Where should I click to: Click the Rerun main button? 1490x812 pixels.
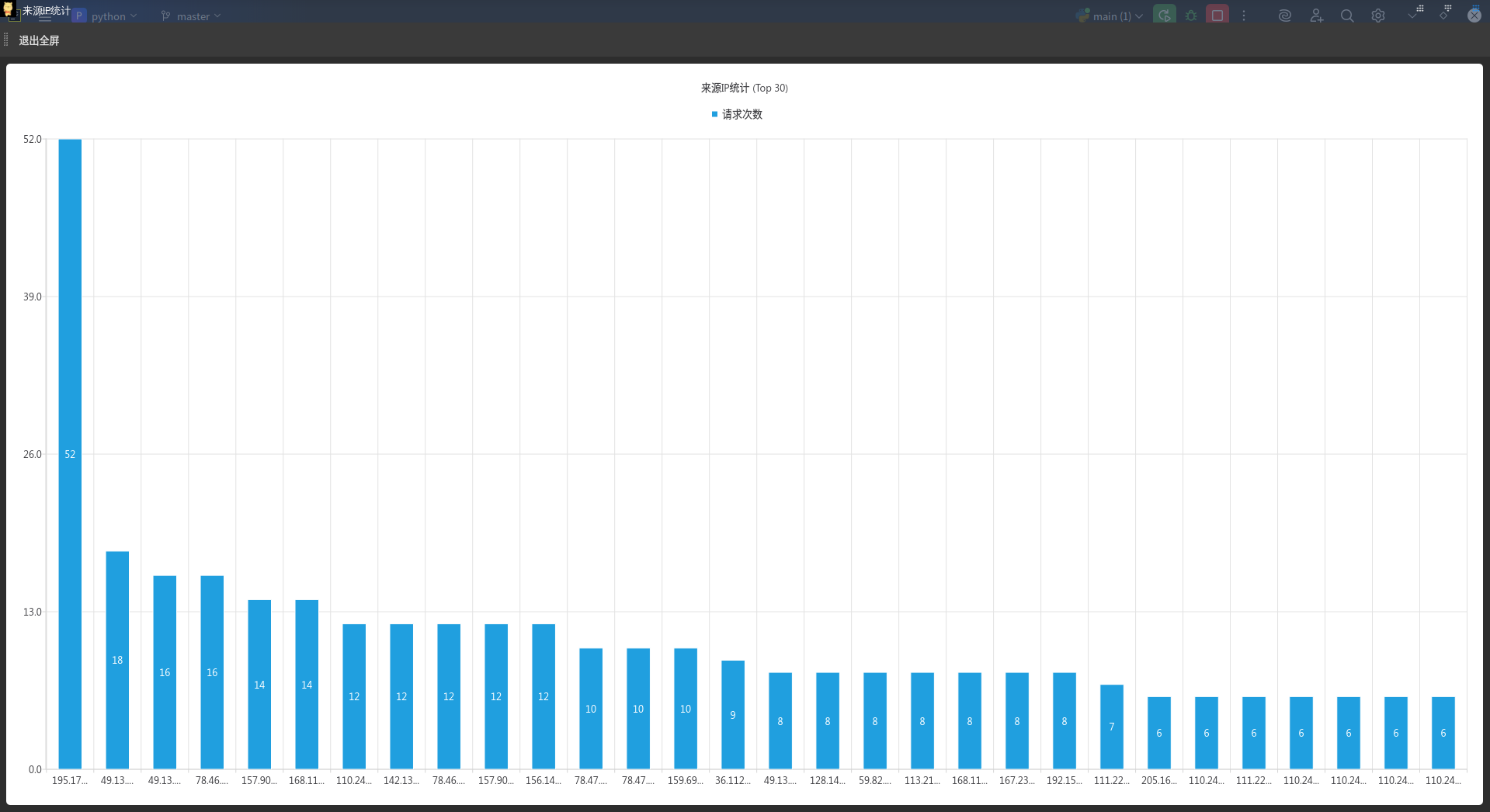click(x=1164, y=16)
